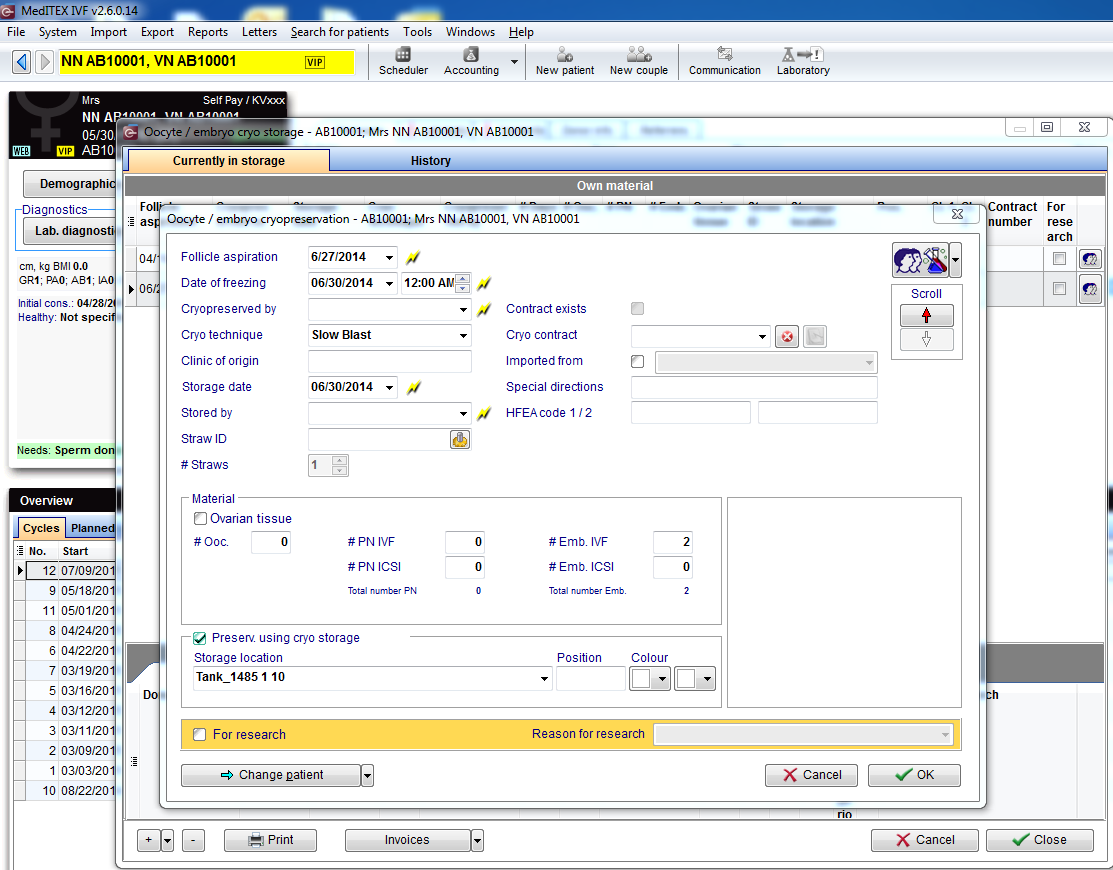Image resolution: width=1113 pixels, height=870 pixels.
Task: Enable the For research checkbox in dialog
Action: [x=200, y=734]
